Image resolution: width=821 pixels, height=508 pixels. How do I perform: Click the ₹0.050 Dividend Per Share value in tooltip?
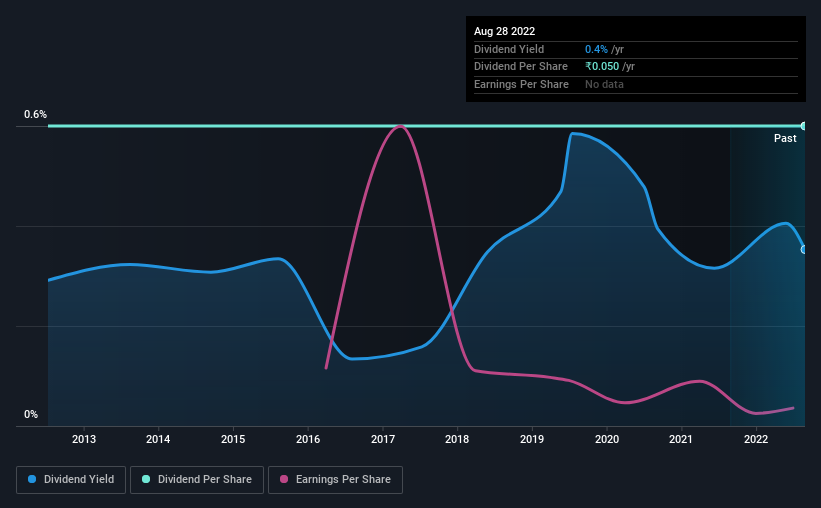(x=602, y=67)
